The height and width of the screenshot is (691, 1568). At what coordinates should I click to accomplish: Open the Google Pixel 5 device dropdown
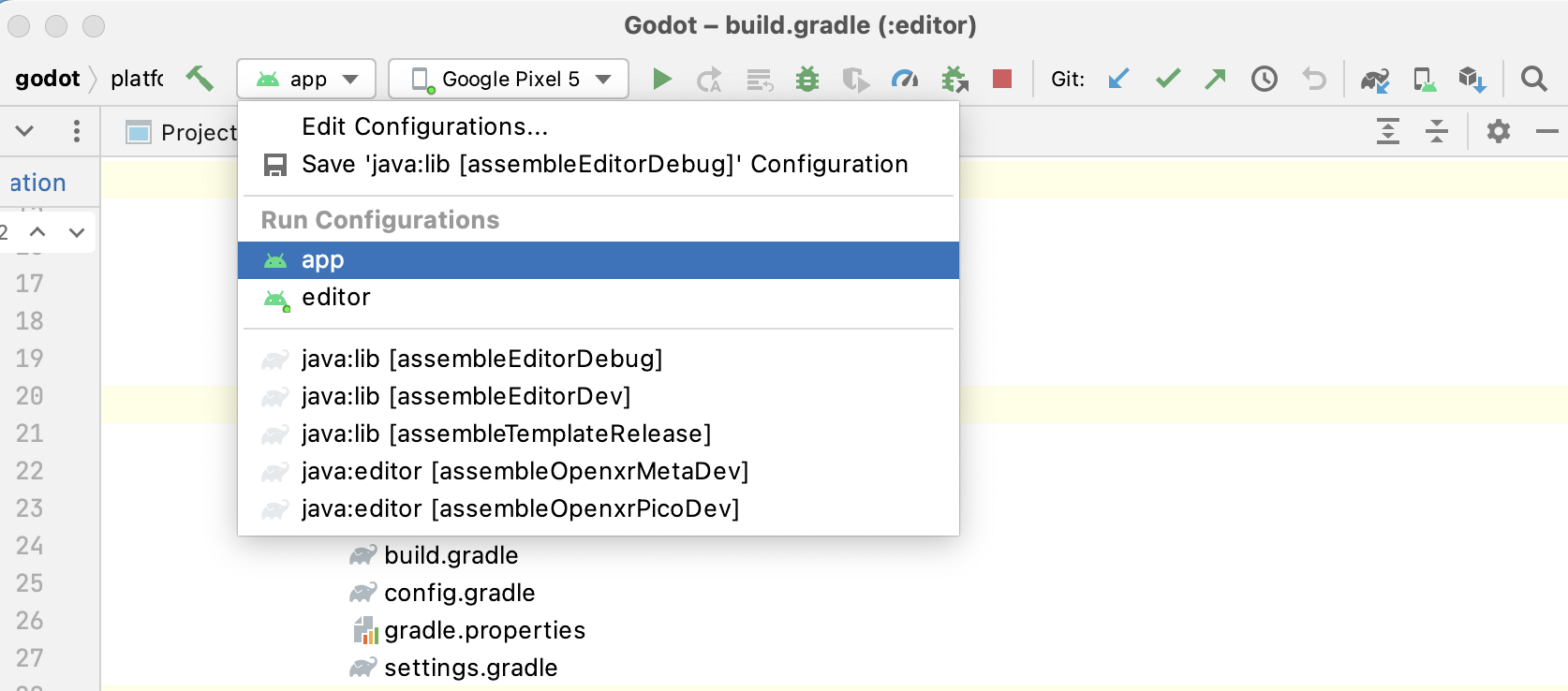click(508, 79)
